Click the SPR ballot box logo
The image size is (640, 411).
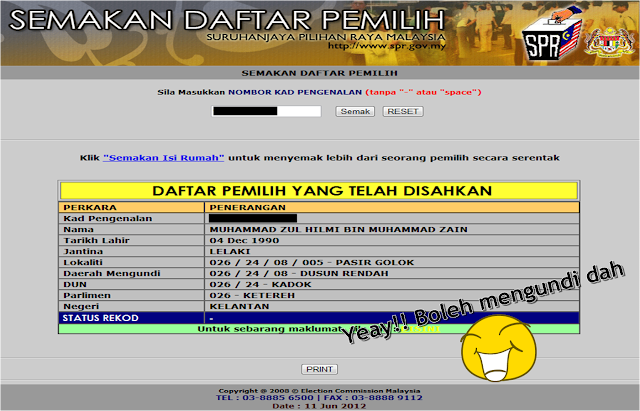pos(552,33)
